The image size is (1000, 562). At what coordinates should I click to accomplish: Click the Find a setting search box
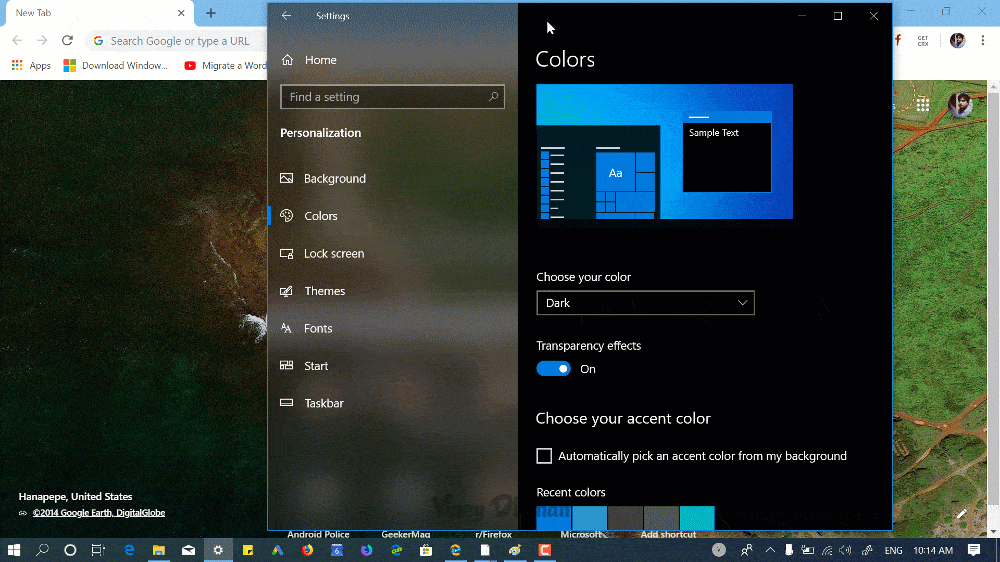click(x=392, y=97)
